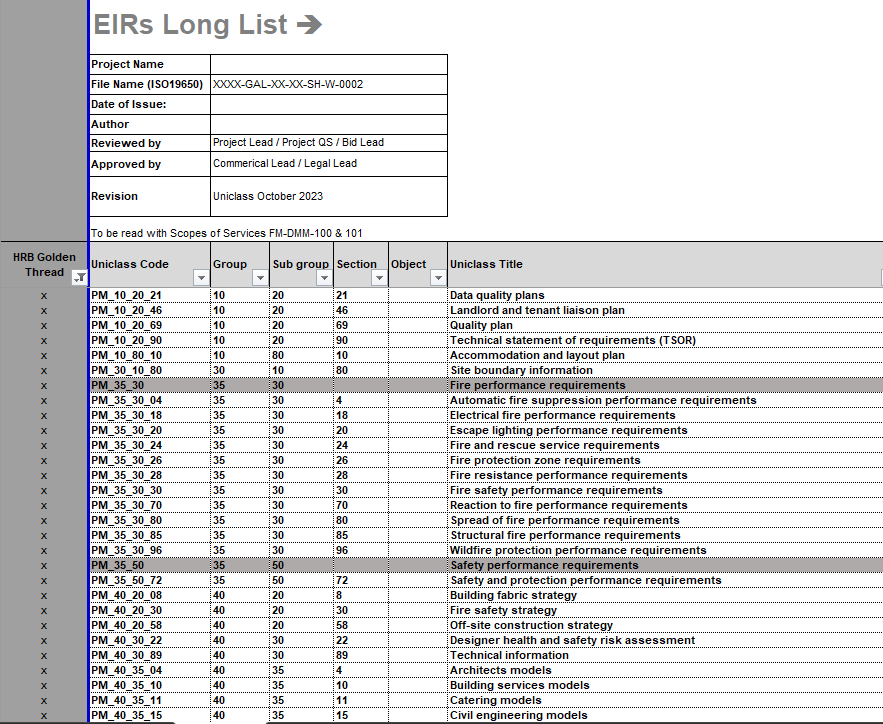Select the 'Project Lead / Project QS / Bid Lead' cell

(329, 142)
